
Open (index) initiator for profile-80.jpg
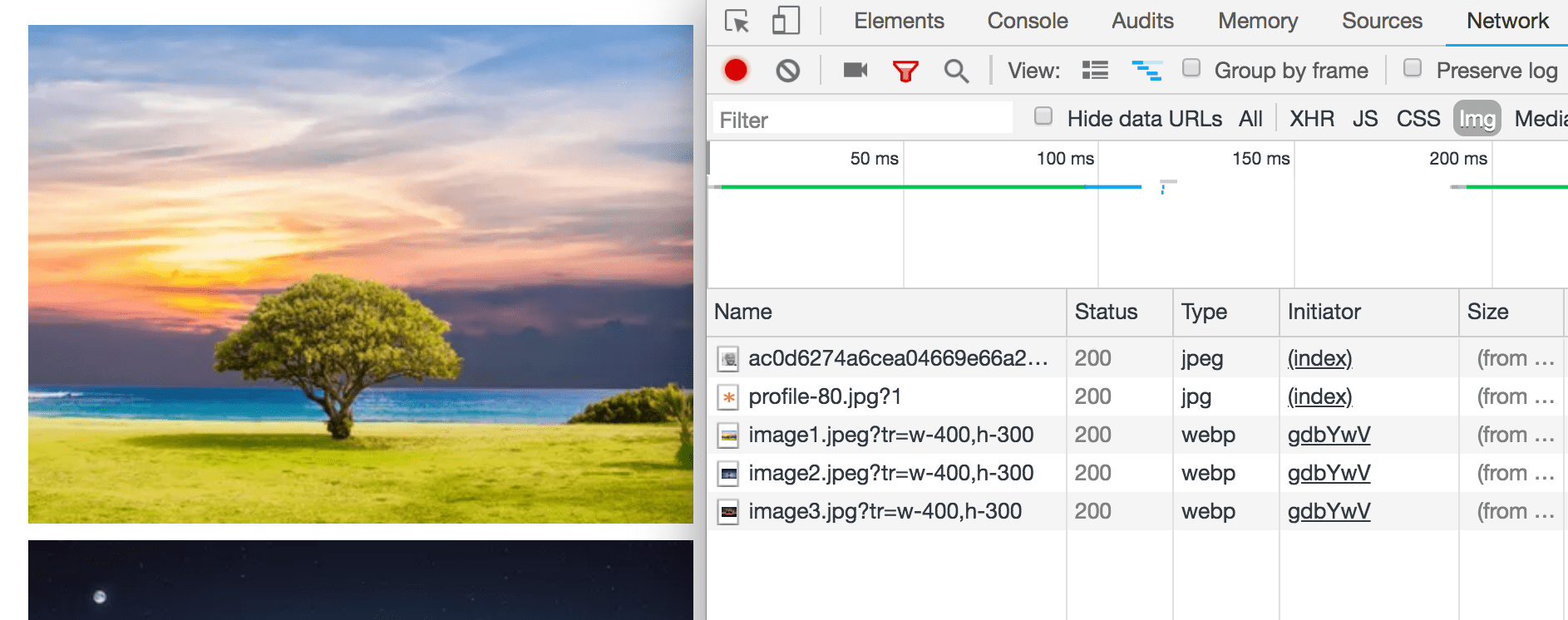[1320, 396]
